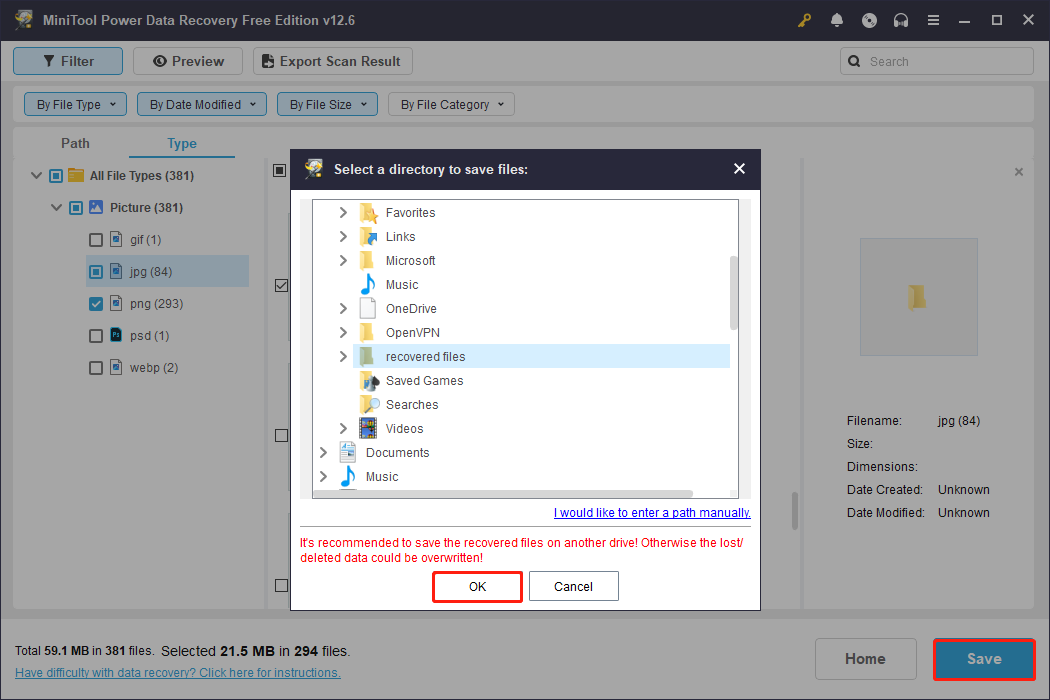This screenshot has width=1050, height=700.
Task: Expand the Videos folder chevron
Action: (x=343, y=428)
